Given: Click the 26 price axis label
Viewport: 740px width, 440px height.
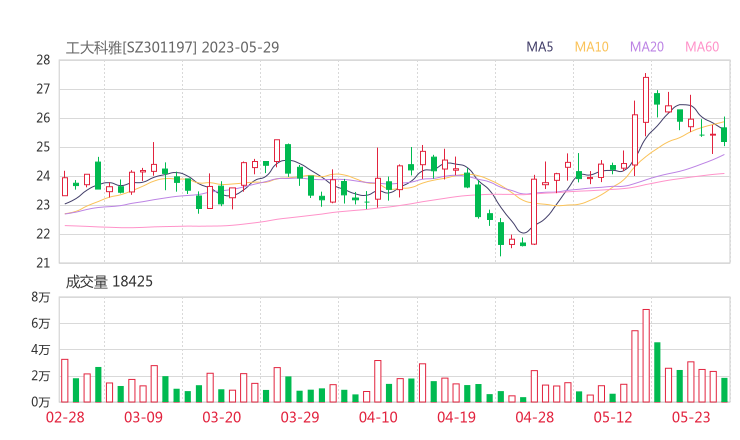Looking at the screenshot, I should click(43, 118).
